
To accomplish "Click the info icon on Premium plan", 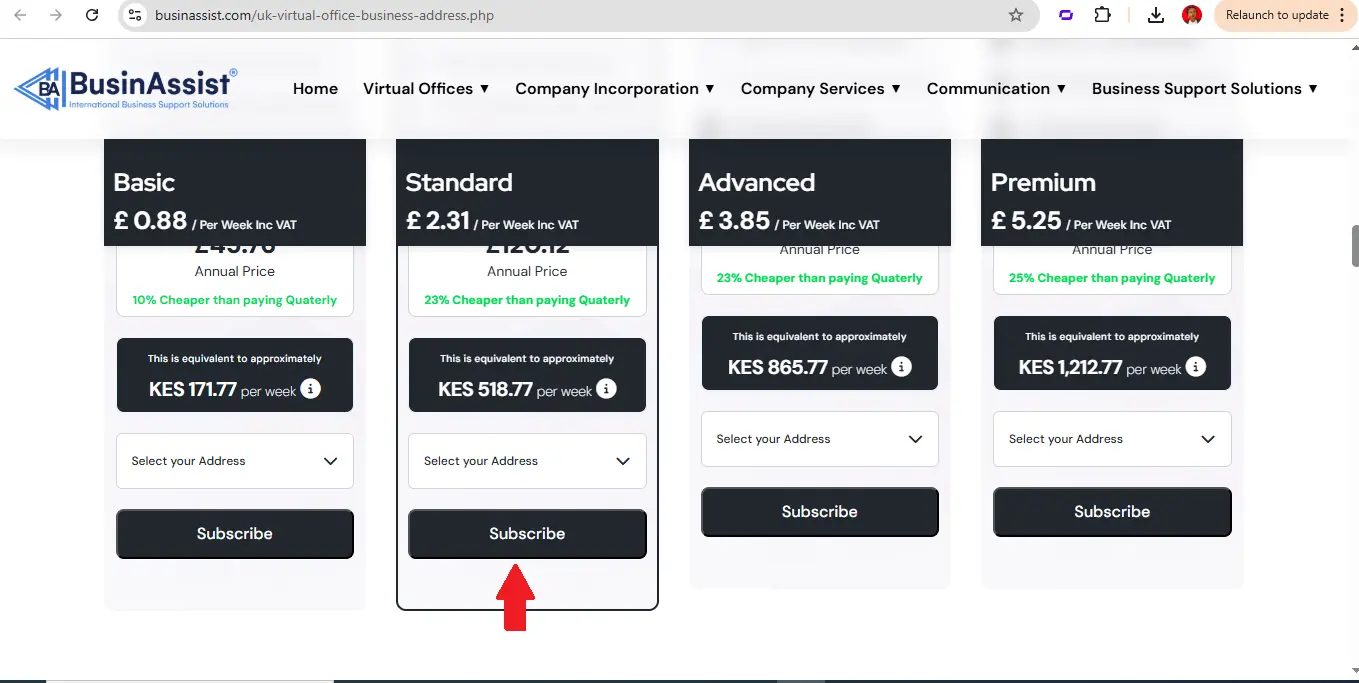I will (x=1195, y=366).
